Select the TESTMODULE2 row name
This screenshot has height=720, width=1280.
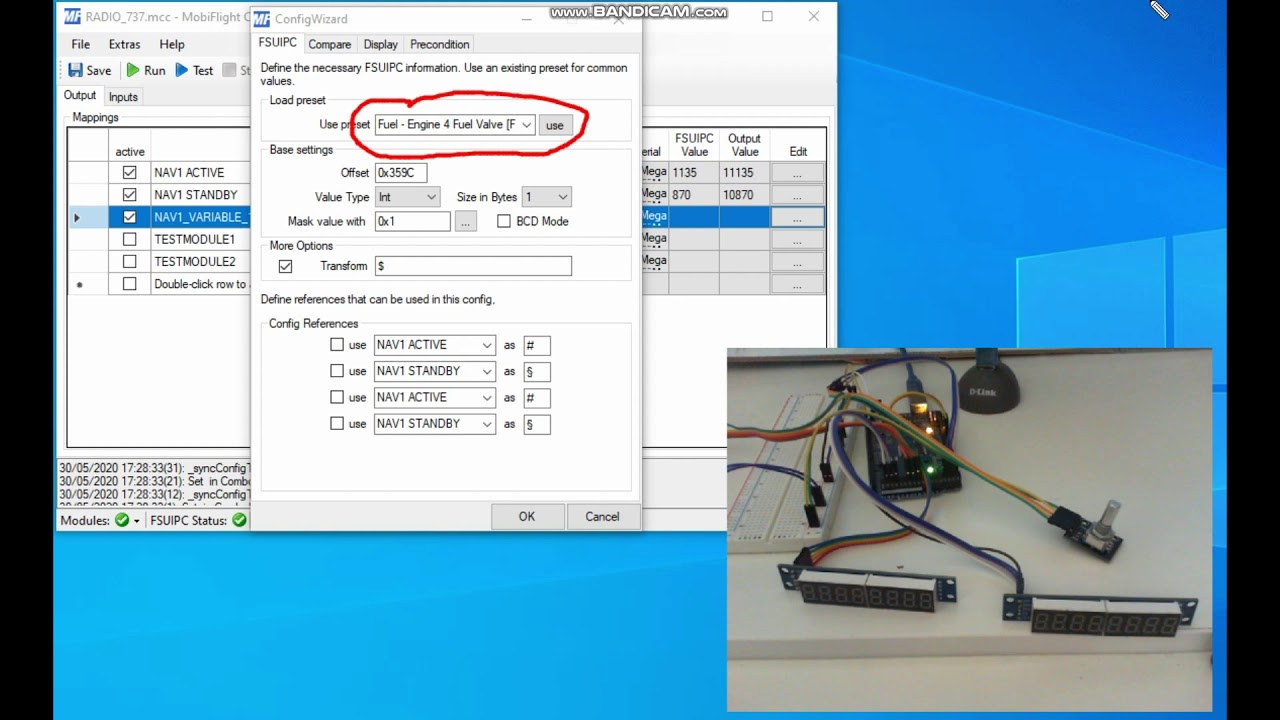(195, 261)
